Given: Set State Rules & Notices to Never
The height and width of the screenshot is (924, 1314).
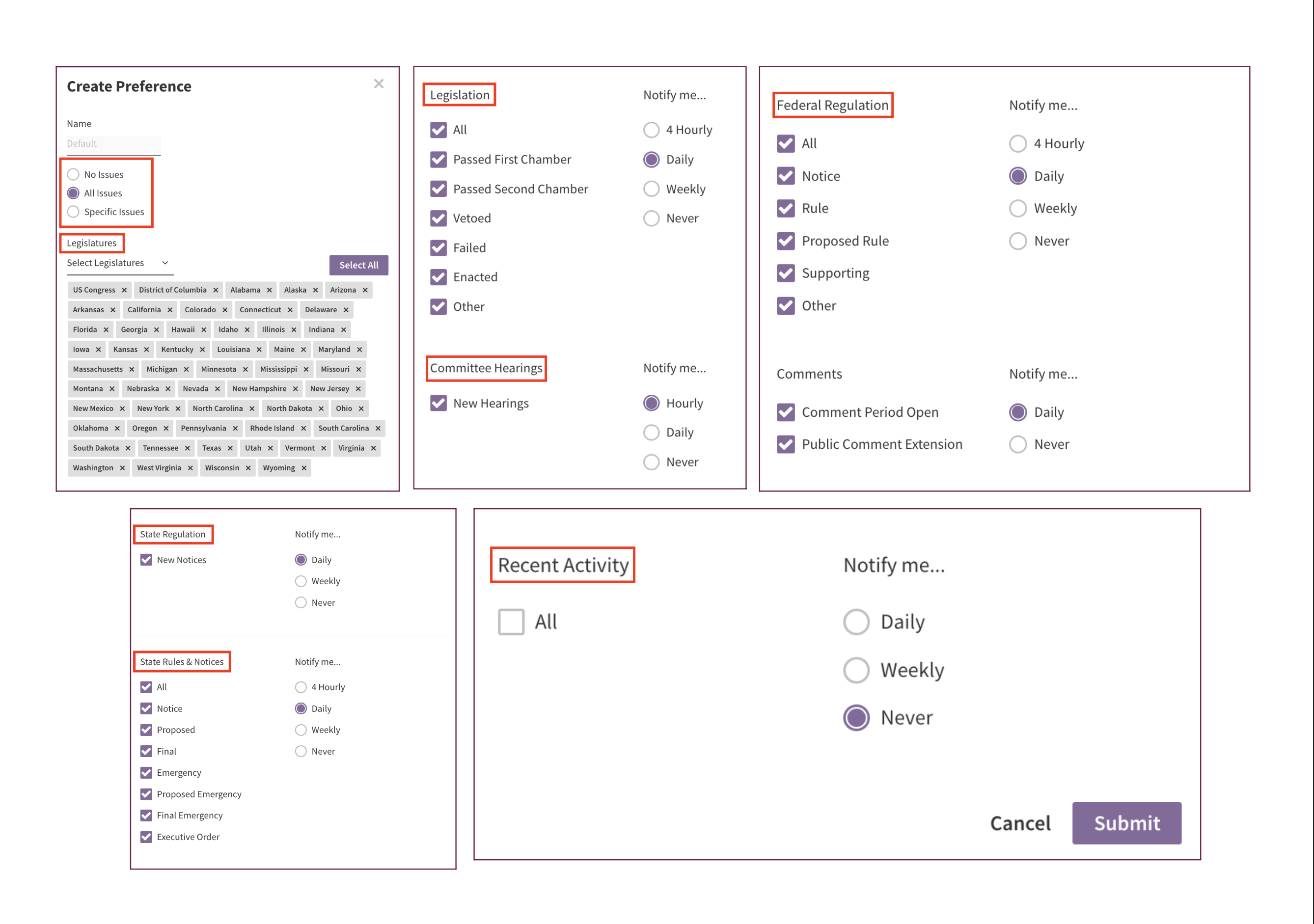Looking at the screenshot, I should (x=301, y=751).
